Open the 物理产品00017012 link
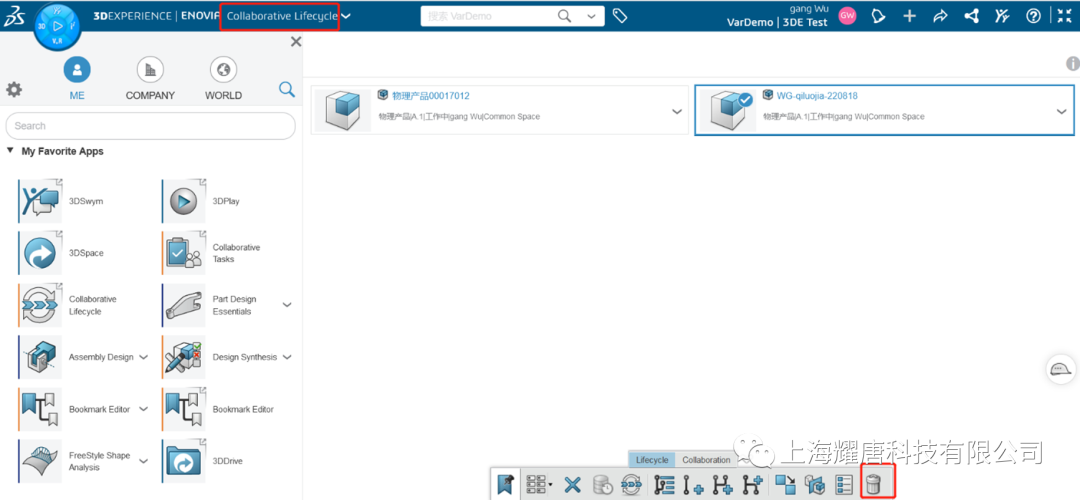1080x500 pixels. [430, 96]
